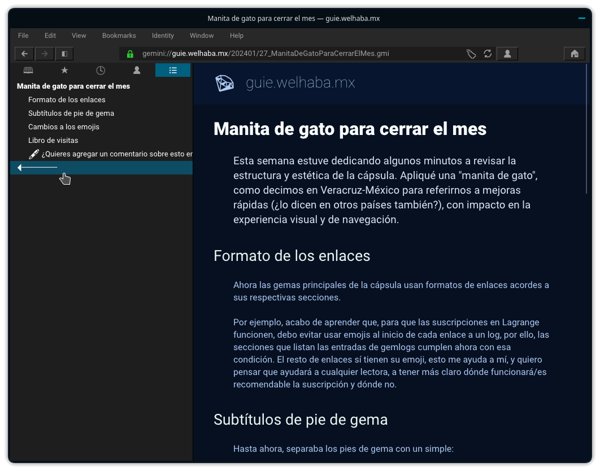Toggle the left sidebar button in toolbar
The width and height of the screenshot is (600, 471).
(x=66, y=53)
